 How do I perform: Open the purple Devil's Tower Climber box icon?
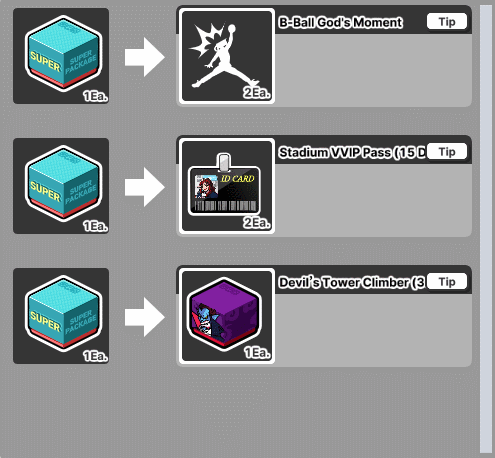click(227, 316)
